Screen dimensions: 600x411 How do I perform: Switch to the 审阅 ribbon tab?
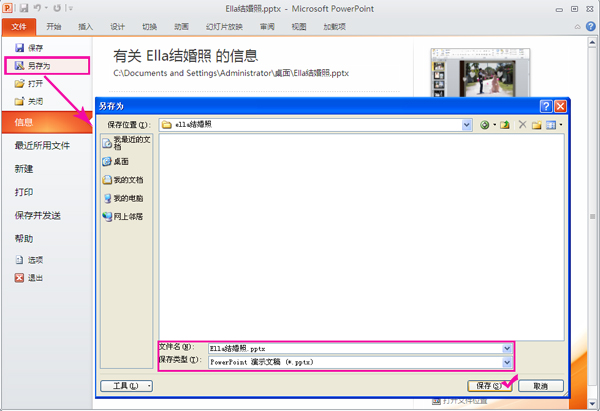point(267,26)
